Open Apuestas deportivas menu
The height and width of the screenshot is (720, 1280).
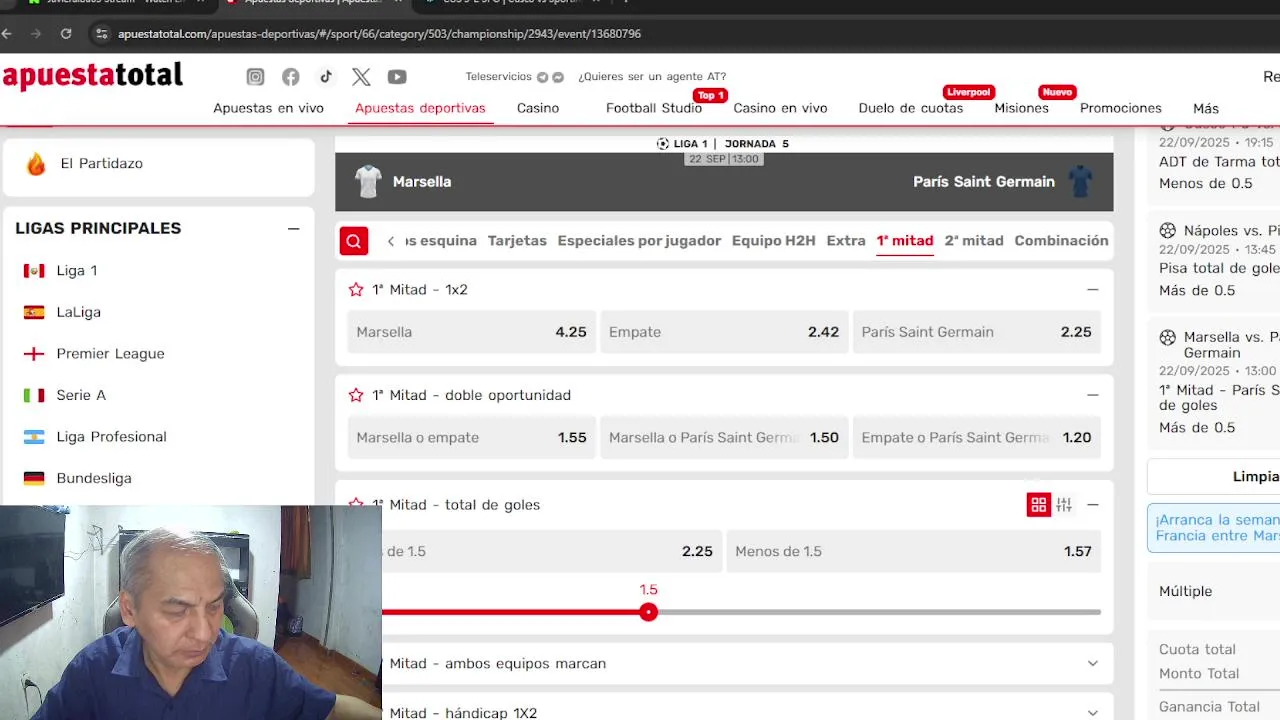420,108
